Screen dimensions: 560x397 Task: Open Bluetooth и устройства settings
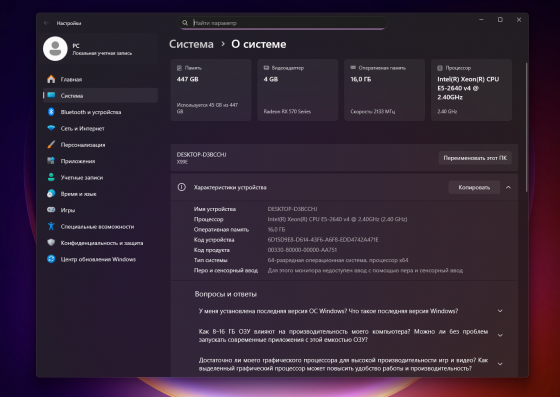(100, 112)
